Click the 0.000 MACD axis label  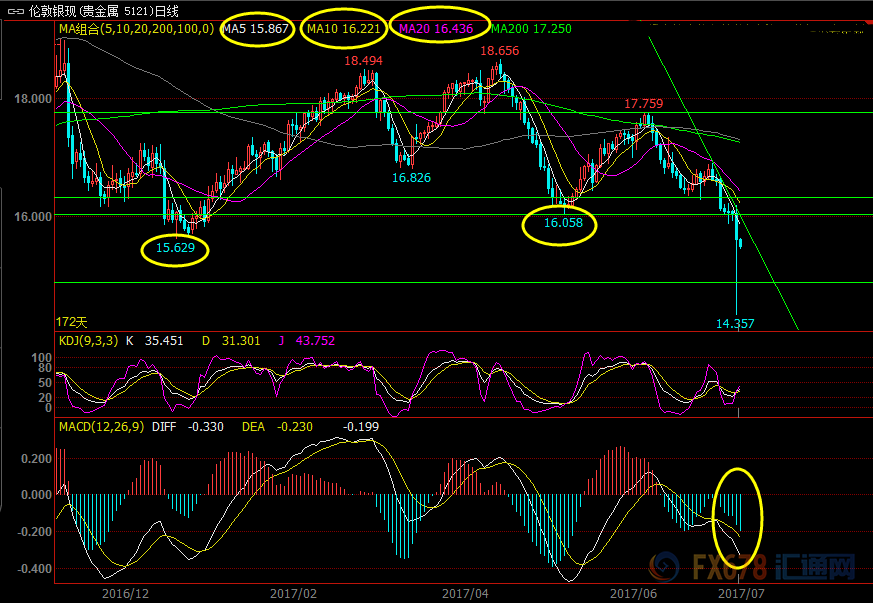[36, 494]
